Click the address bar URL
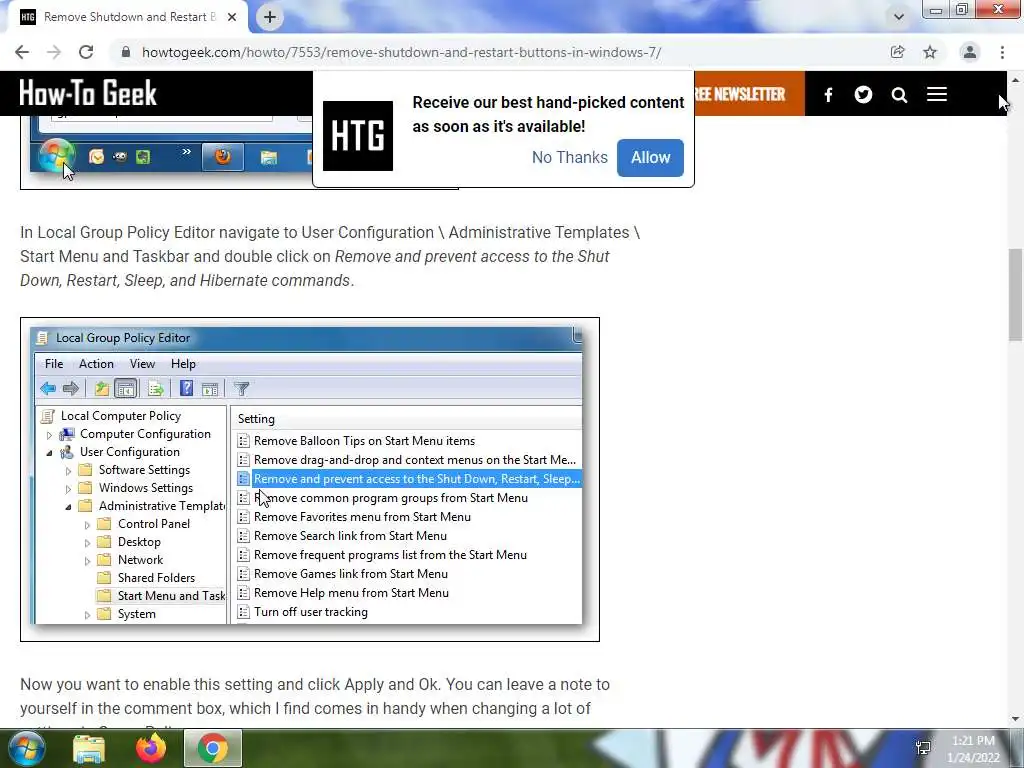Image resolution: width=1024 pixels, height=768 pixels. 402,52
